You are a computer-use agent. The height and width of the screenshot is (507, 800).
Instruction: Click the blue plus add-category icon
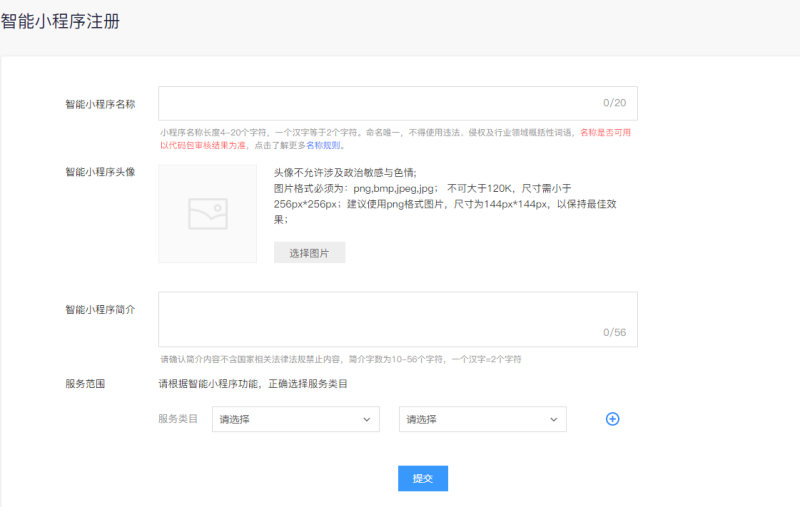(x=612, y=419)
